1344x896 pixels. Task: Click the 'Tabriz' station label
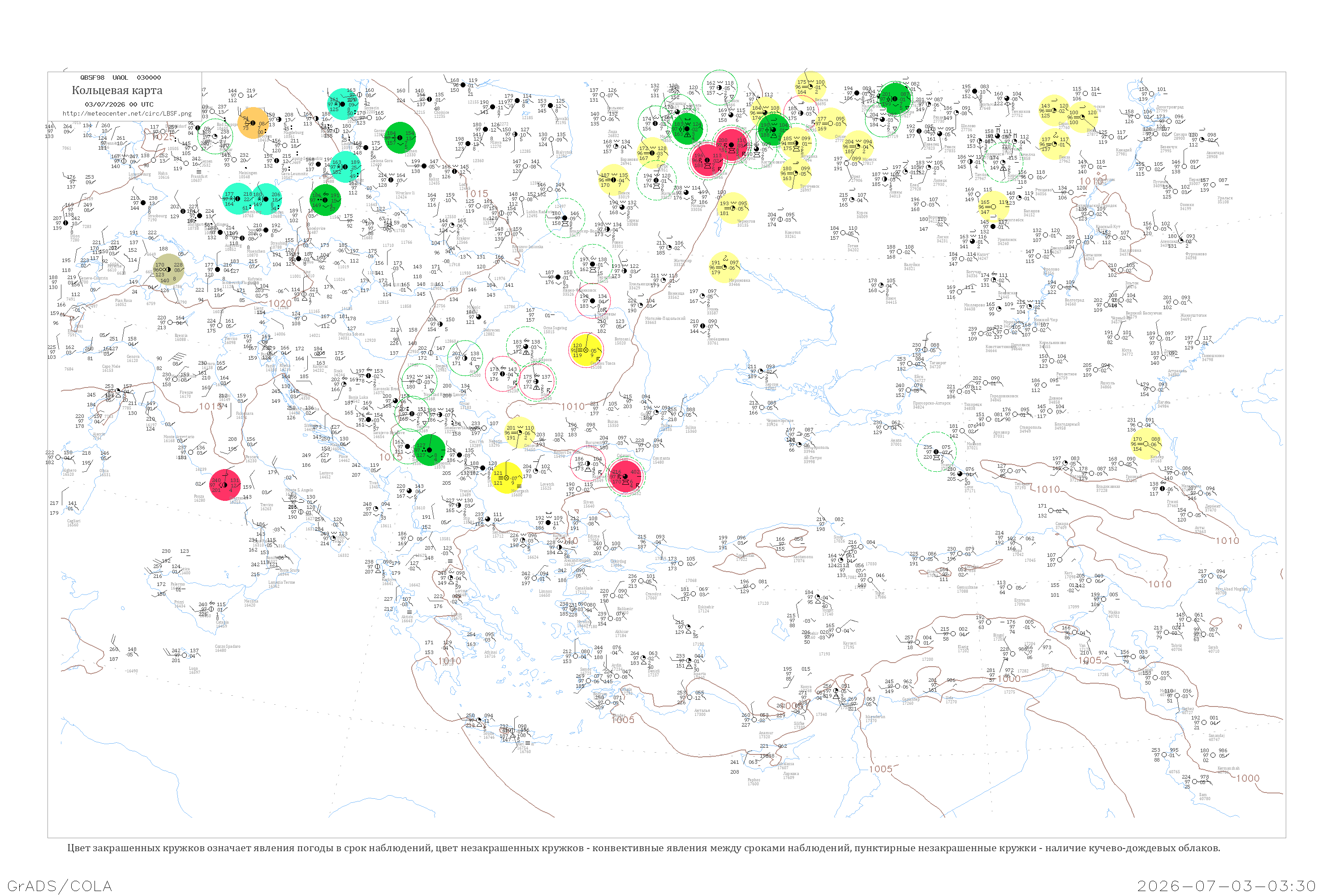pyautogui.click(x=1176, y=646)
